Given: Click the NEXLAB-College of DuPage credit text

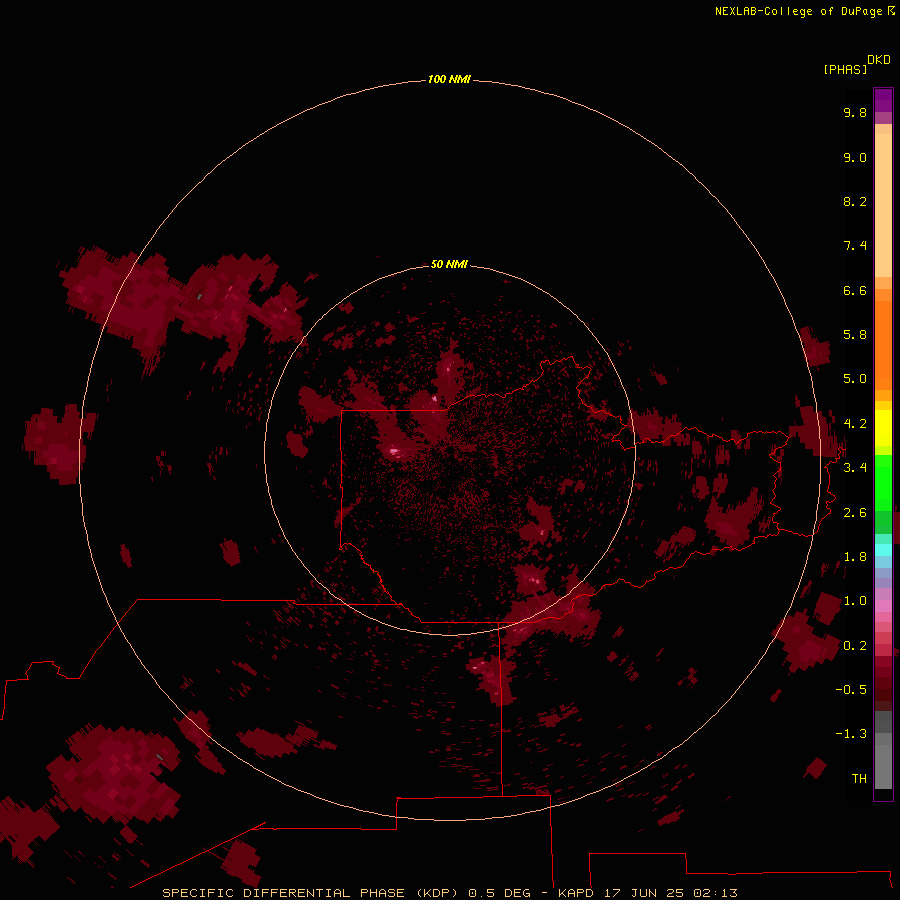Looking at the screenshot, I should (798, 11).
